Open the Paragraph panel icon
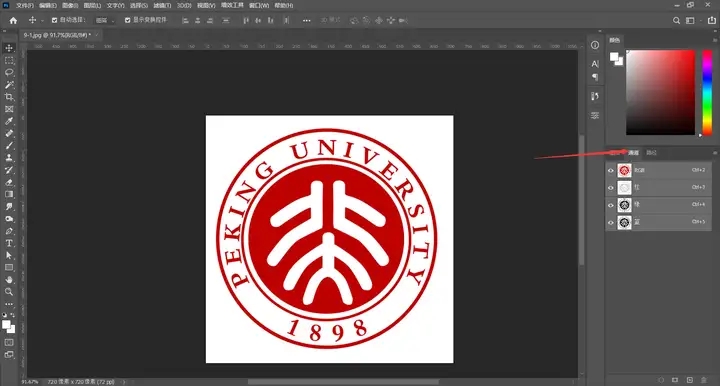 click(x=595, y=77)
